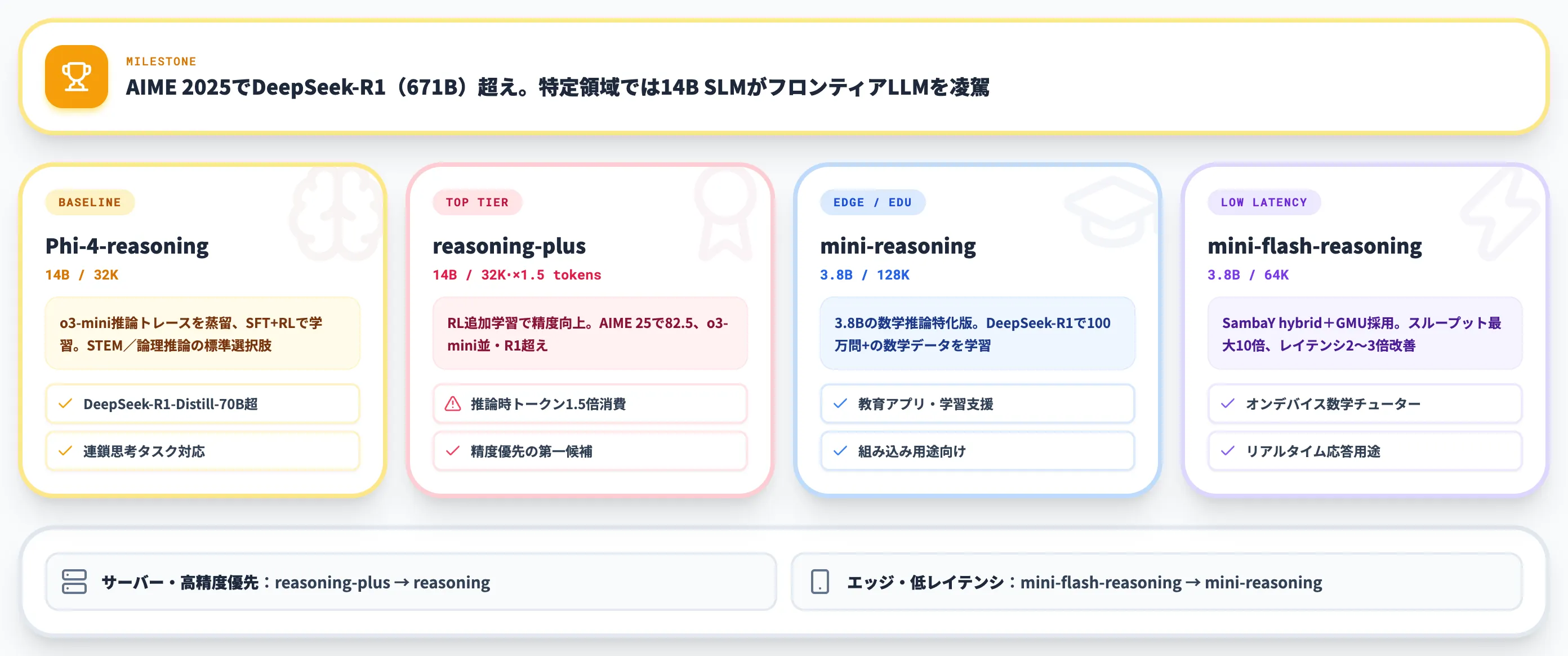Screen dimensions: 1568x656
Task: Click the mobile device icon beside エッジ・低レイテンシ
Action: [820, 582]
